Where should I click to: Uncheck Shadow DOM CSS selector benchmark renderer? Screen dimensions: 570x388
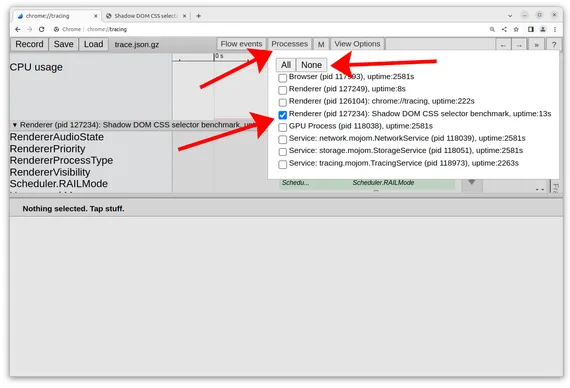coord(282,115)
